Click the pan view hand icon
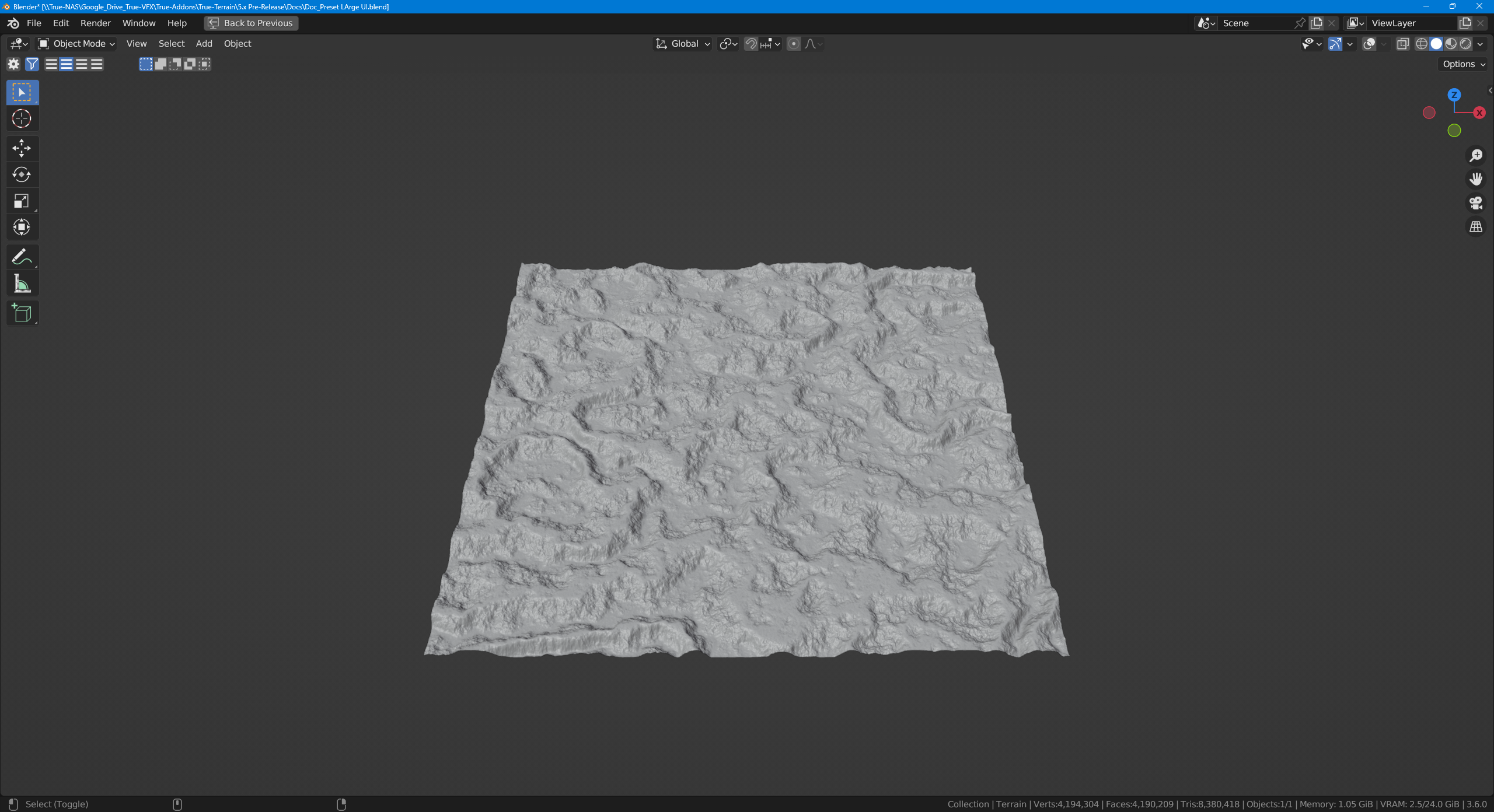The image size is (1494, 812). click(x=1476, y=179)
